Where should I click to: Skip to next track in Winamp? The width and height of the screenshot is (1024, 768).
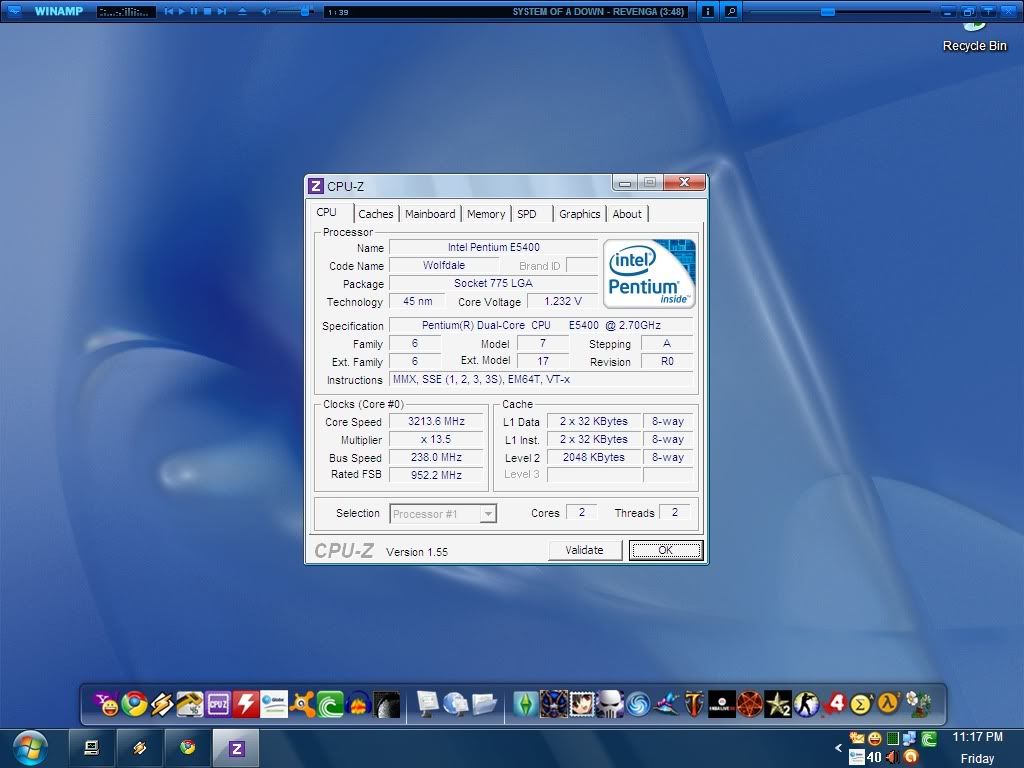[x=221, y=11]
